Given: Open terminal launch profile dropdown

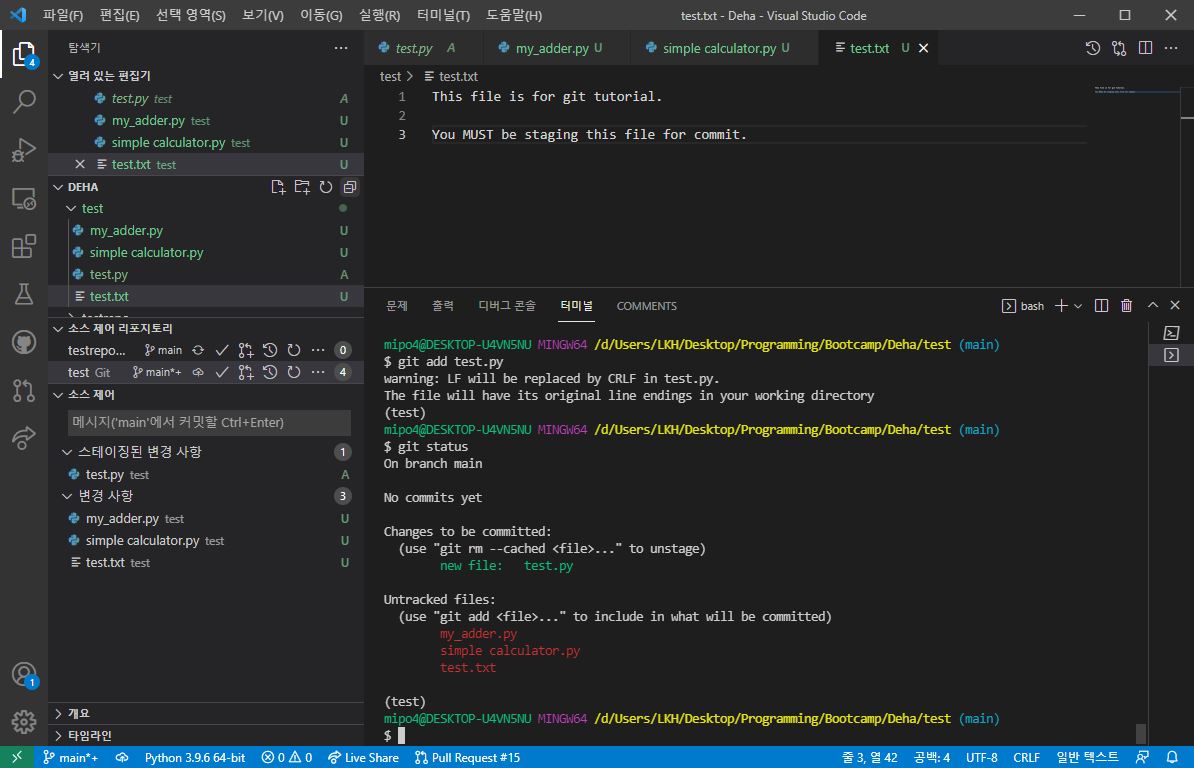Looking at the screenshot, I should [x=1078, y=306].
